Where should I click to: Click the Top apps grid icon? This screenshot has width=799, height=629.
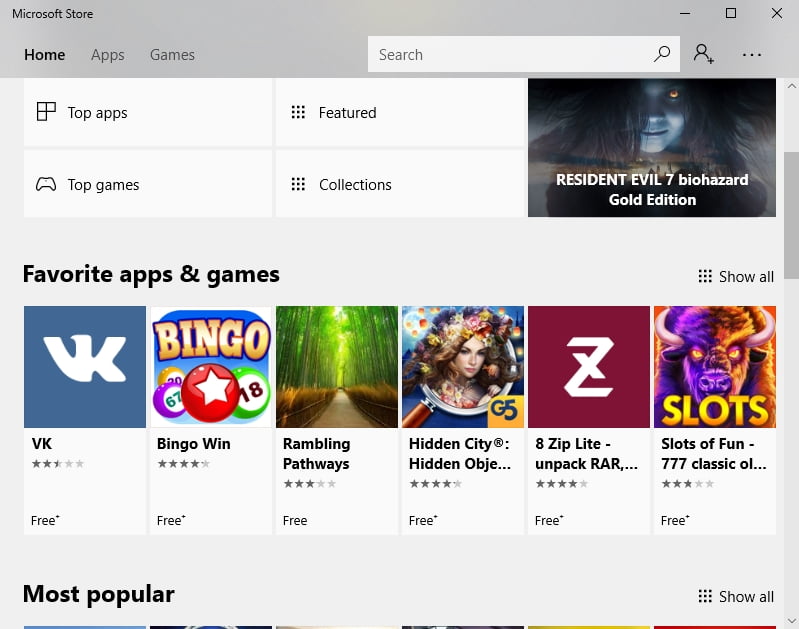click(x=46, y=112)
